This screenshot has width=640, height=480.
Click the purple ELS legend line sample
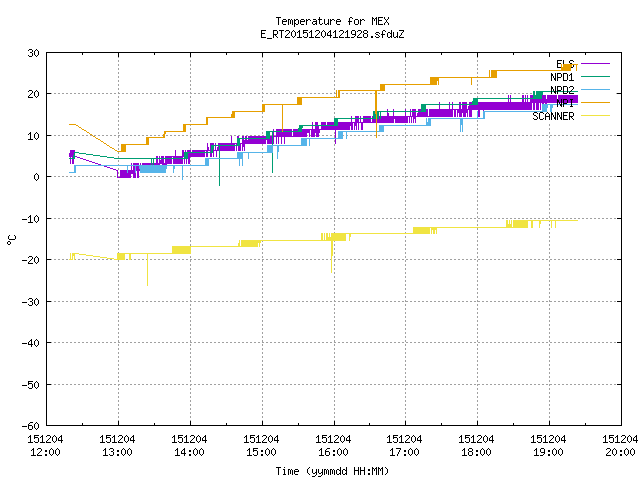[x=595, y=64]
